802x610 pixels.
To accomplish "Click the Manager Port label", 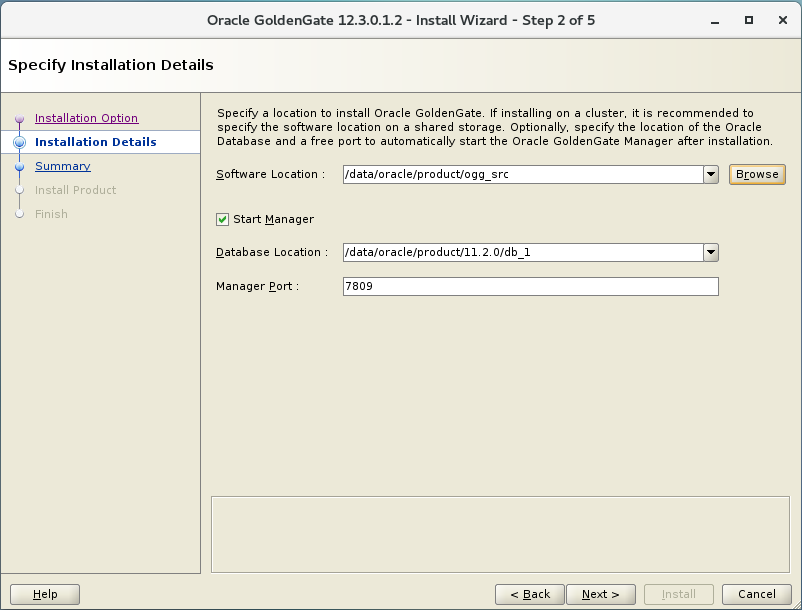I will click(x=257, y=286).
